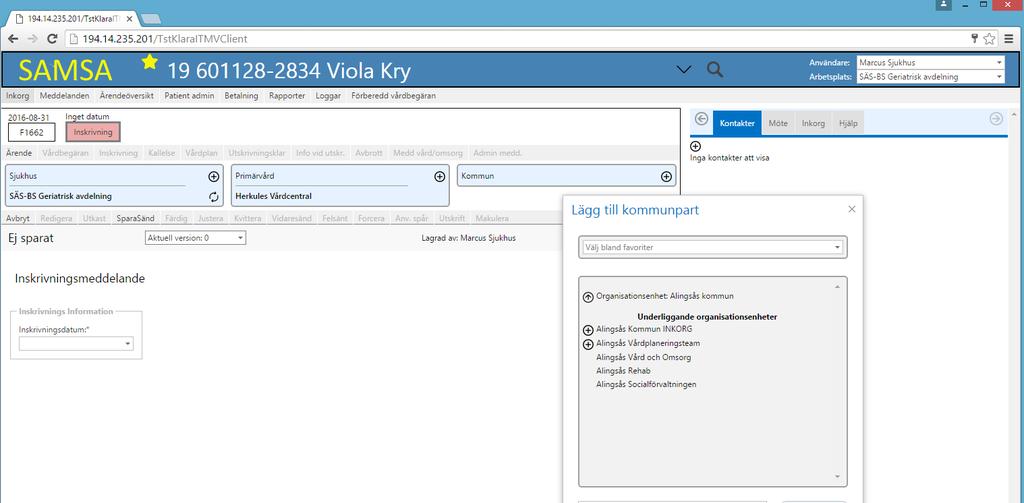Open a new browser tab

pos(151,19)
